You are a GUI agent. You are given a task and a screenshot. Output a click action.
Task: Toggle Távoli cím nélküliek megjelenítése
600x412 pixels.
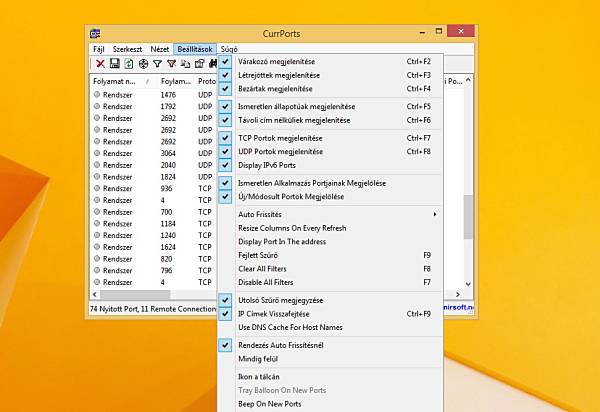click(330, 120)
